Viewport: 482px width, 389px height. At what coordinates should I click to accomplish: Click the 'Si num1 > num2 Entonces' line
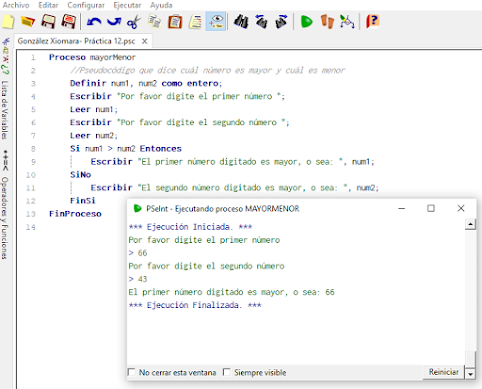126,149
